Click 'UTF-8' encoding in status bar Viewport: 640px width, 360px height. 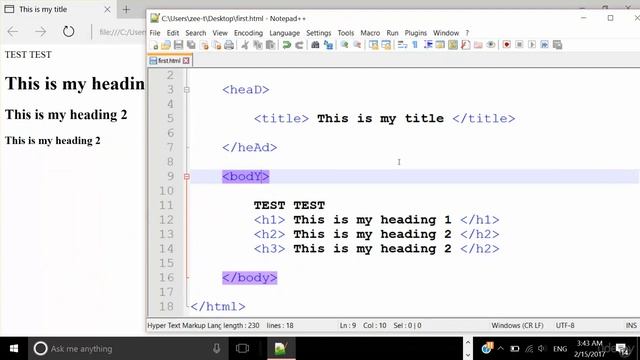point(565,325)
